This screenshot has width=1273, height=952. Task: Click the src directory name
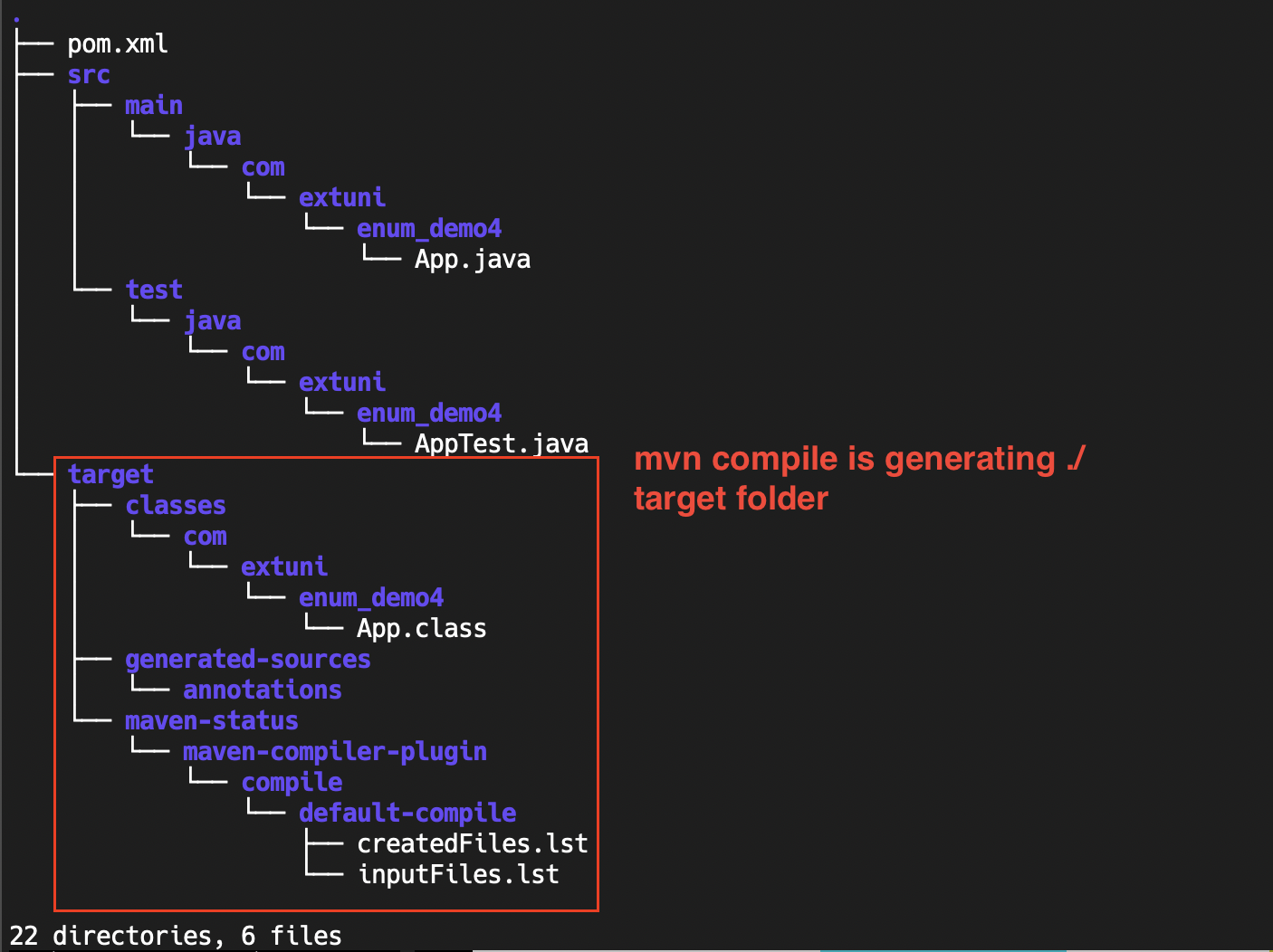click(x=88, y=74)
